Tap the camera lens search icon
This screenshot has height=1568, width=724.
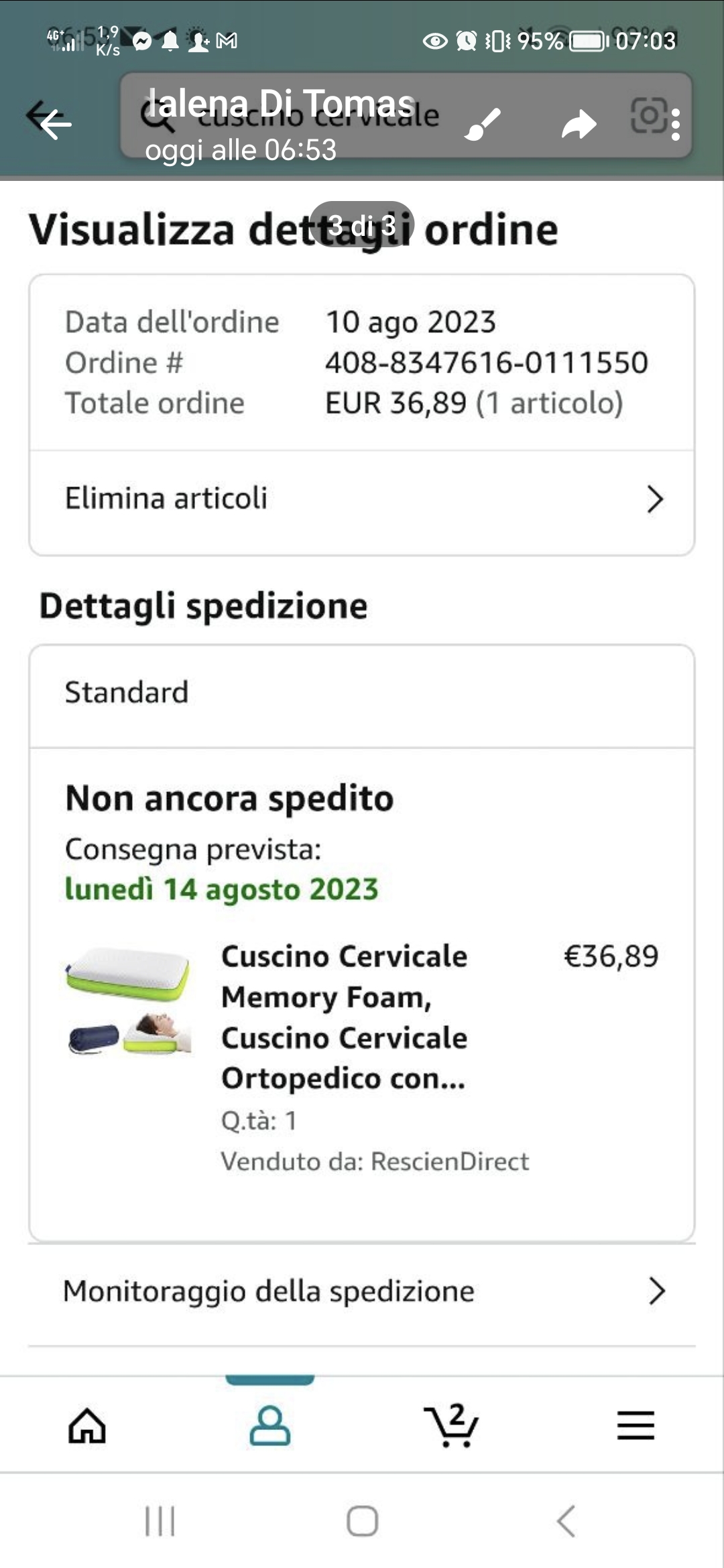[x=649, y=115]
